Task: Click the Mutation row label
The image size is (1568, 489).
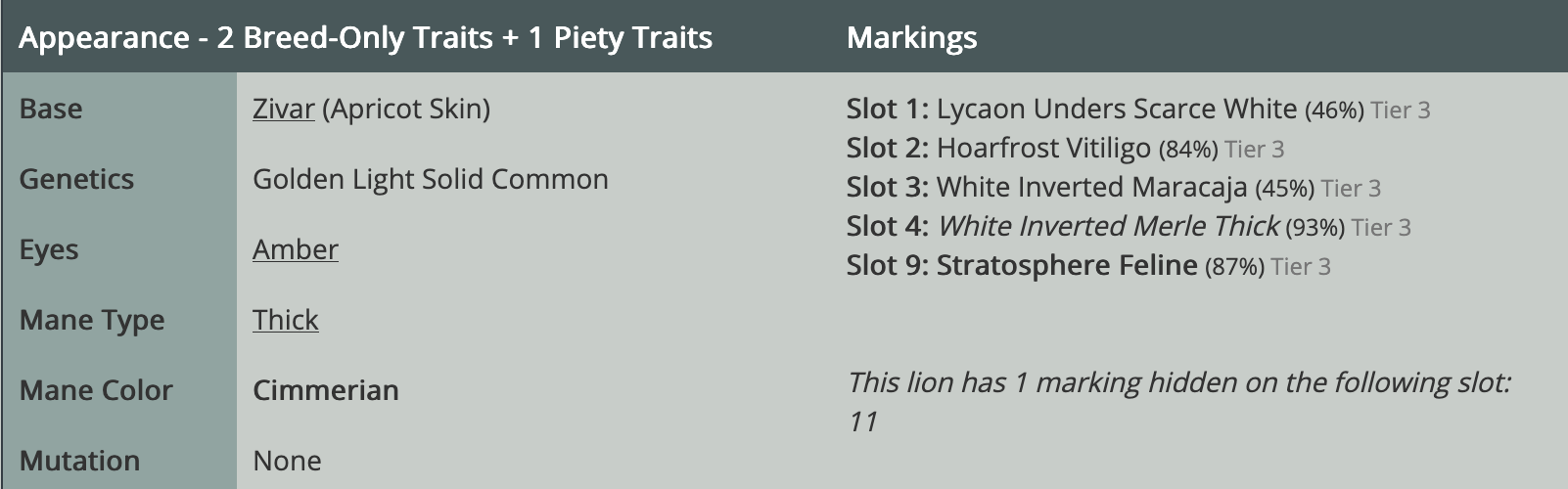Action: pos(79,461)
